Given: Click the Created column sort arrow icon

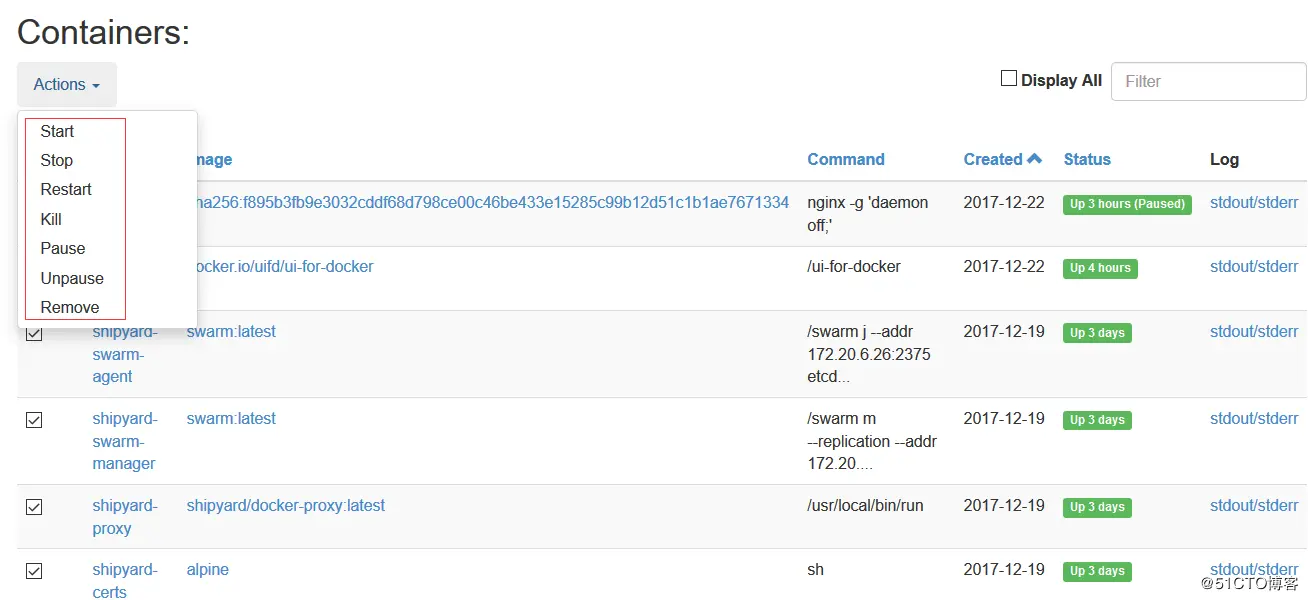Looking at the screenshot, I should pos(1034,159).
